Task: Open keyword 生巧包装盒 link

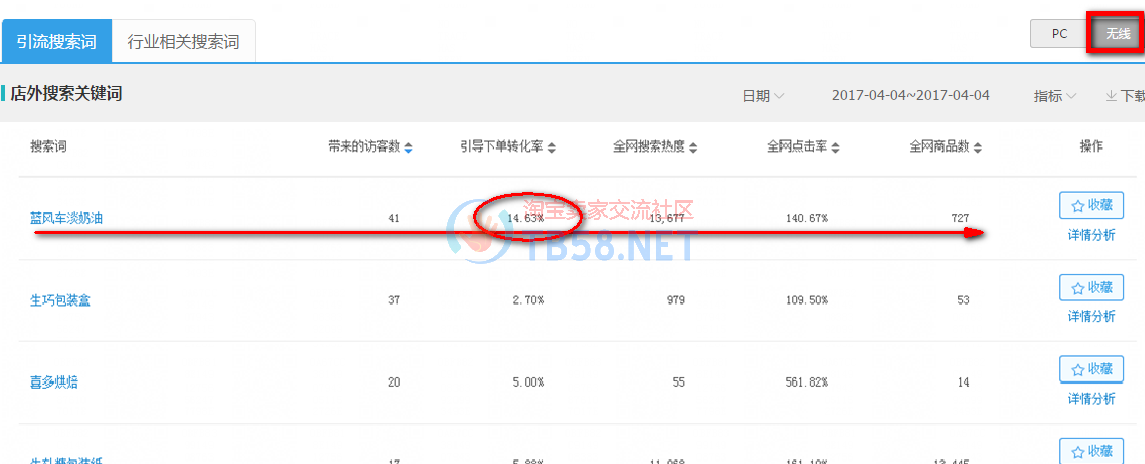Action: [60, 300]
